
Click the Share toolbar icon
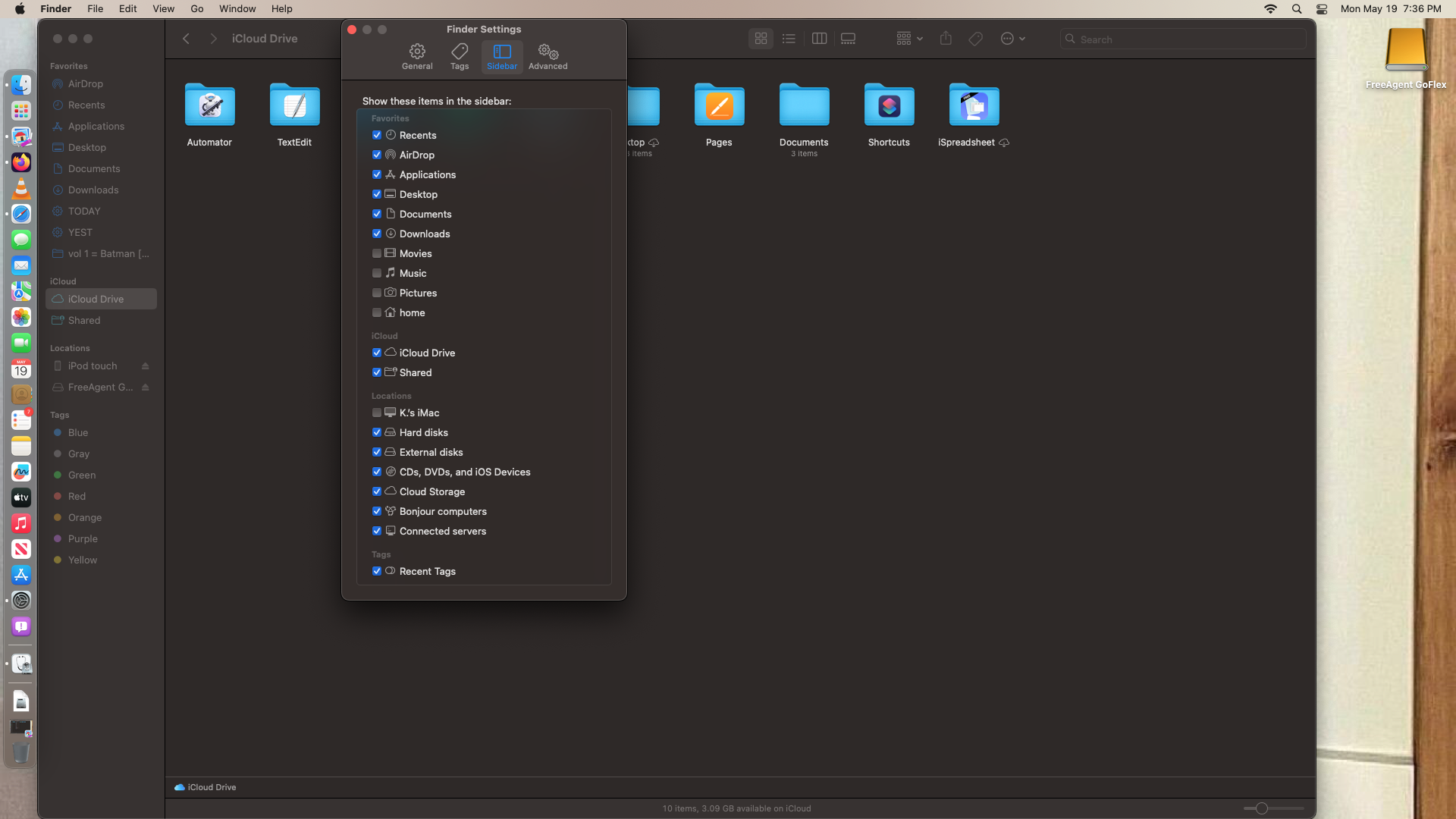pyautogui.click(x=946, y=39)
